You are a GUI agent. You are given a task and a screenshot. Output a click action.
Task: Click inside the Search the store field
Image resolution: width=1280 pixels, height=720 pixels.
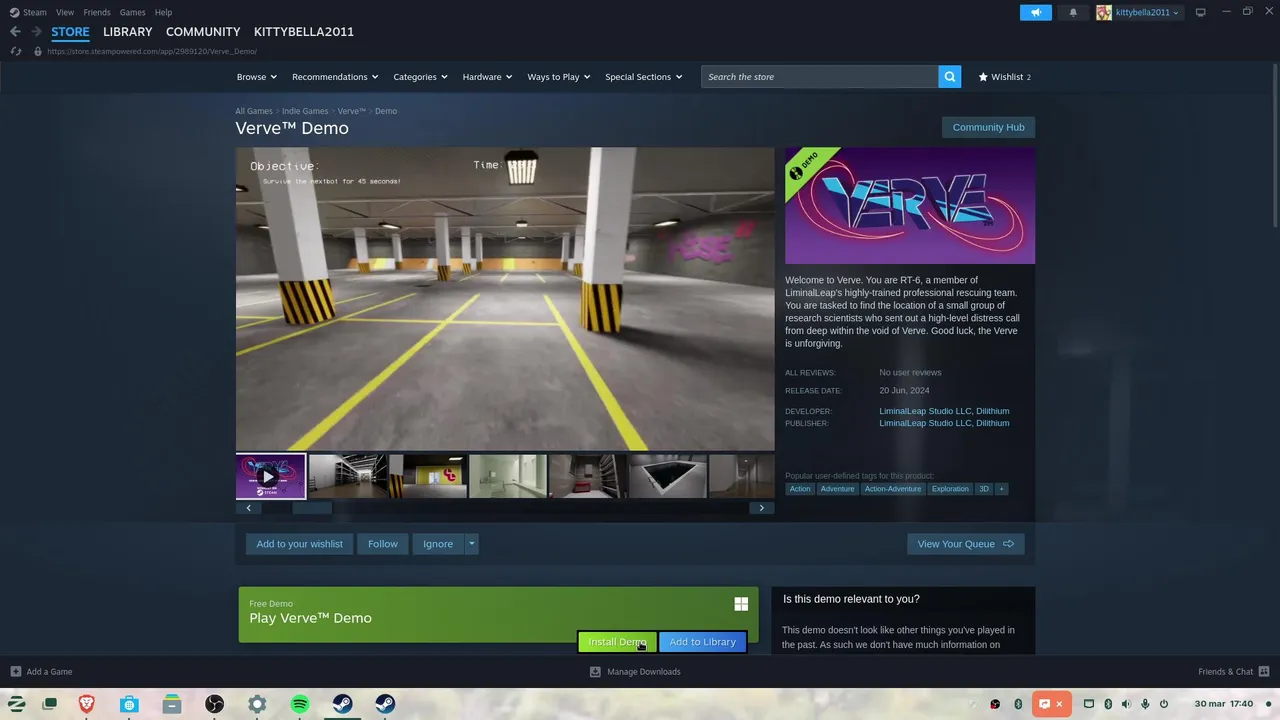820,77
